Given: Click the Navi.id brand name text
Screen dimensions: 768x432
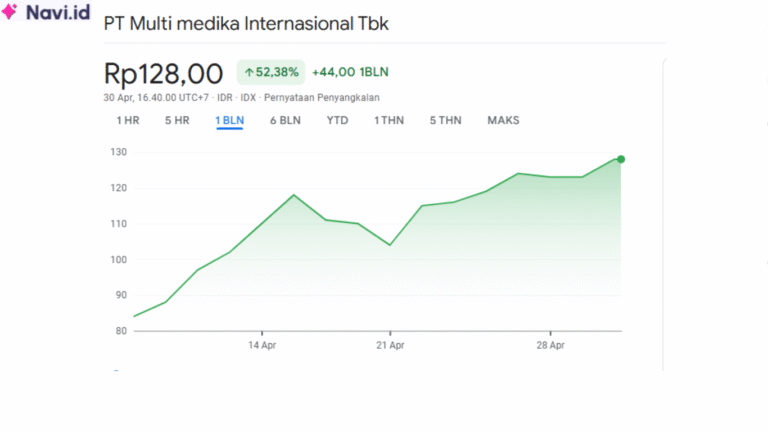Looking at the screenshot, I should 57,13.
